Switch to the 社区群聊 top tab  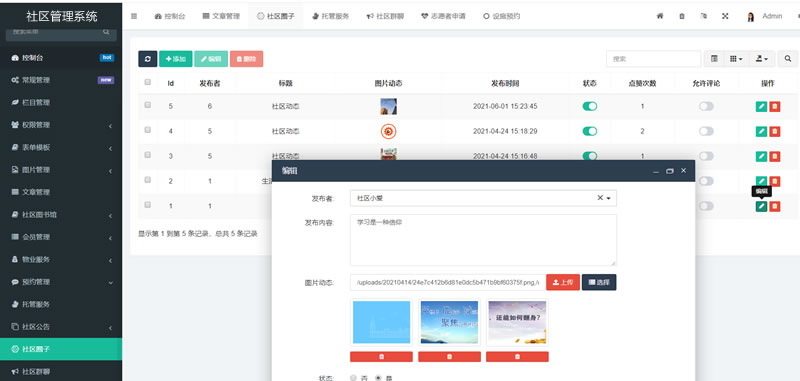[385, 16]
